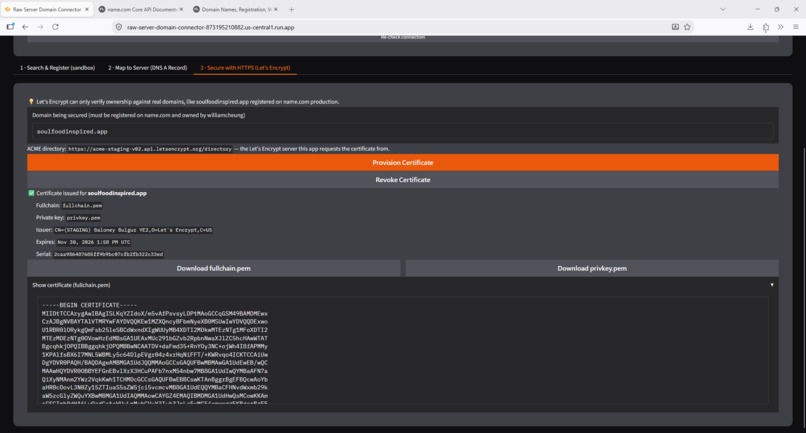Show more tools chevron overflow icon
The width and height of the screenshot is (806, 433).
(x=780, y=27)
